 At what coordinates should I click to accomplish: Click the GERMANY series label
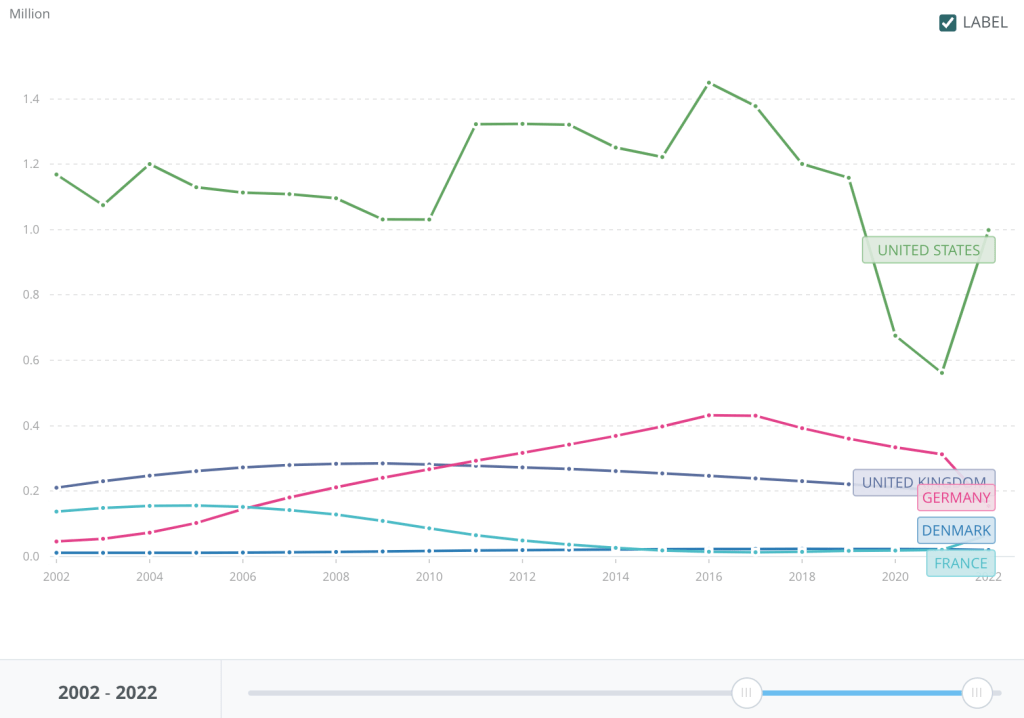point(956,498)
